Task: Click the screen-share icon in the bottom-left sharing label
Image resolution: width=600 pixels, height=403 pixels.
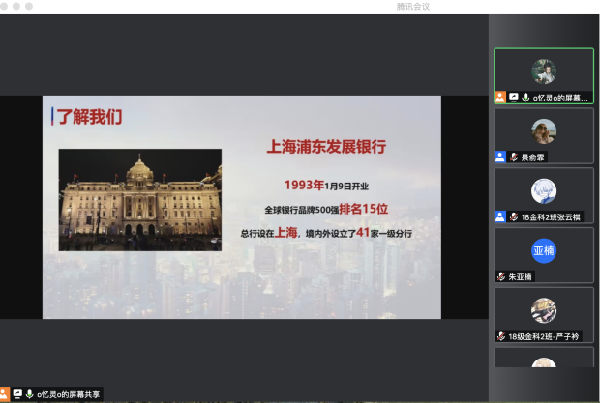Action: pos(18,394)
